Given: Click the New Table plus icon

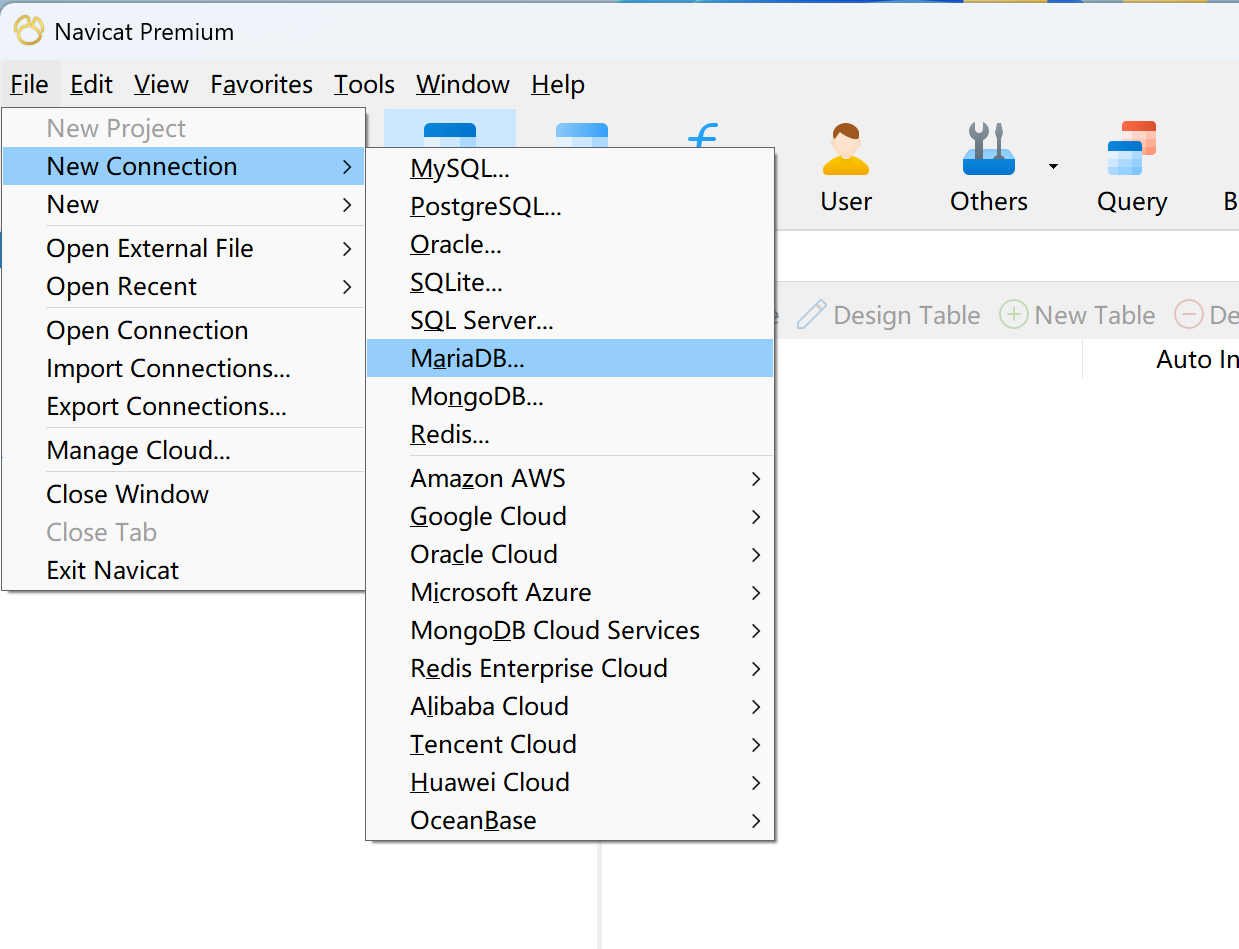Looking at the screenshot, I should click(x=1013, y=315).
